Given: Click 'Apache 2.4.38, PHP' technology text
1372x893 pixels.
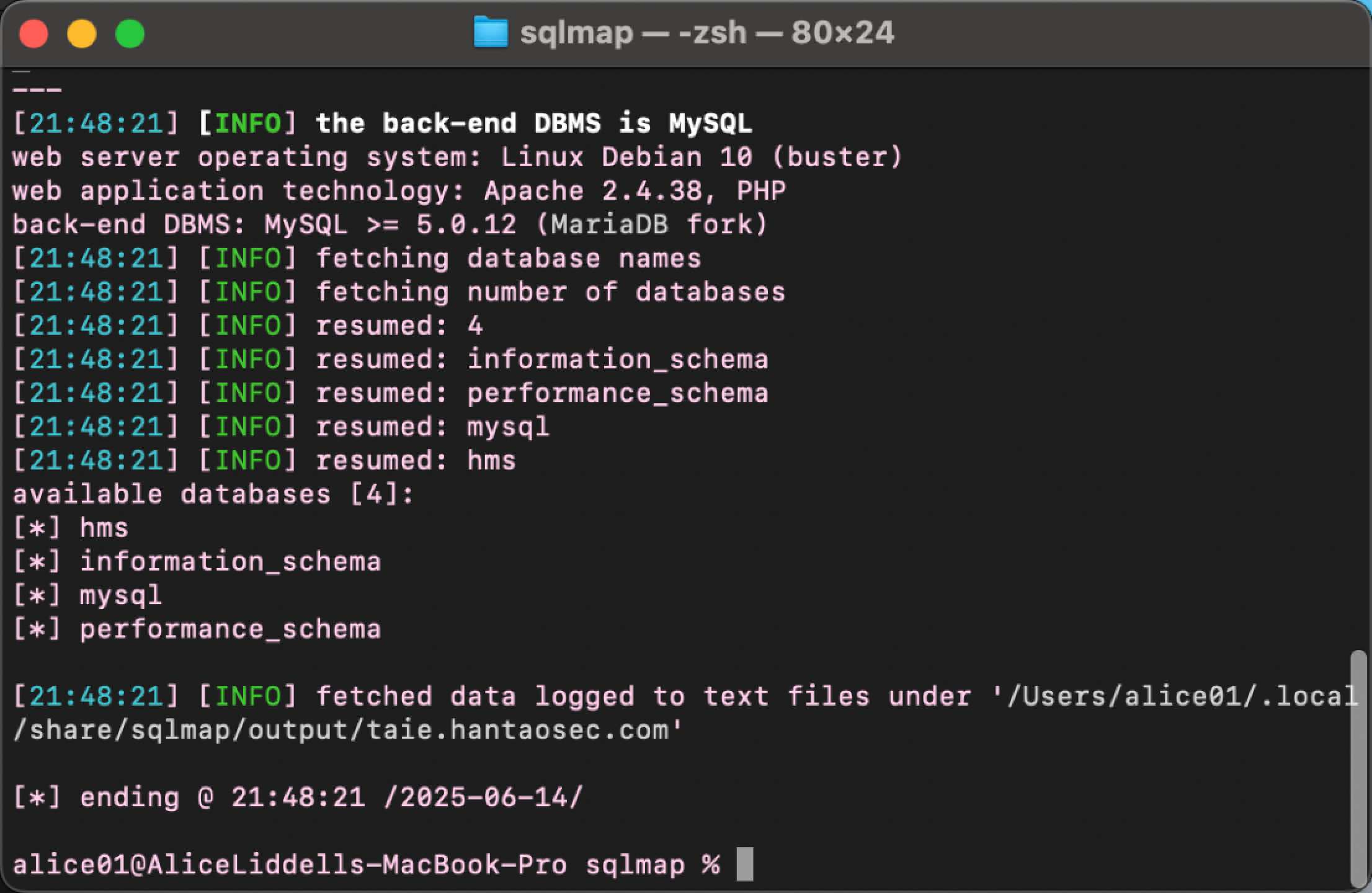Looking at the screenshot, I should 635,191.
